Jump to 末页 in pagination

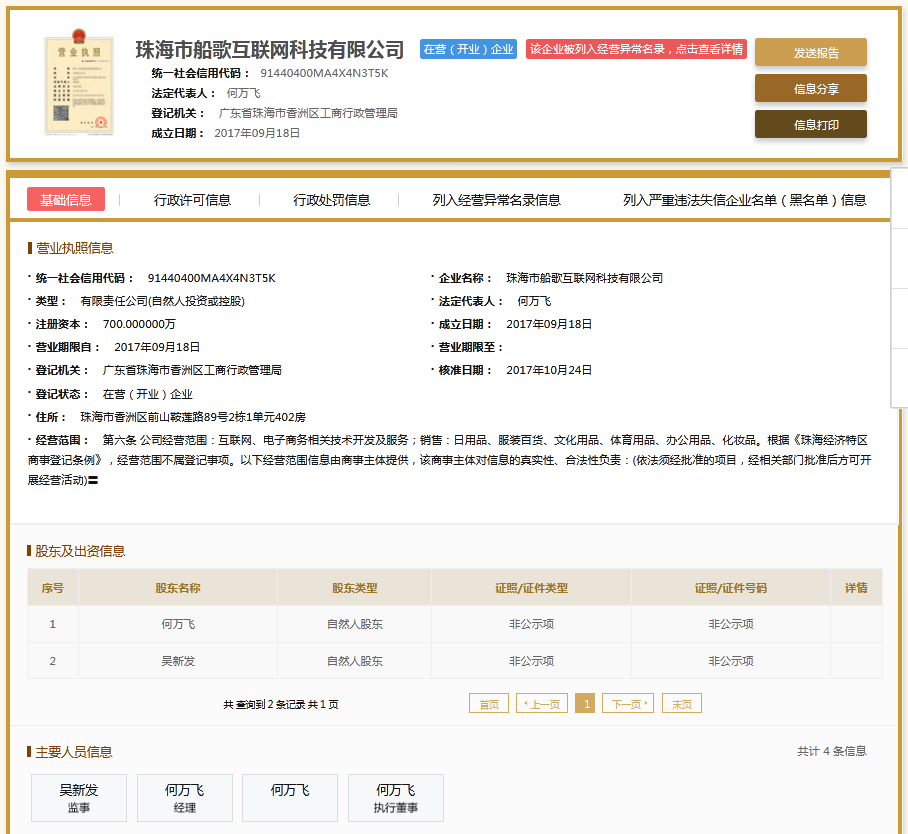682,704
